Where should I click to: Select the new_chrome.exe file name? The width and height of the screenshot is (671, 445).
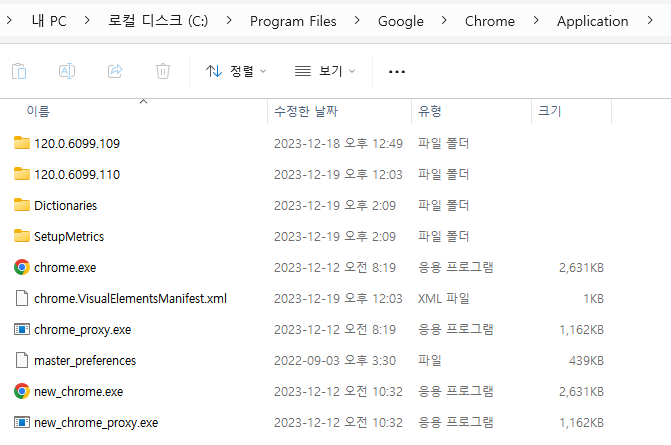79,392
